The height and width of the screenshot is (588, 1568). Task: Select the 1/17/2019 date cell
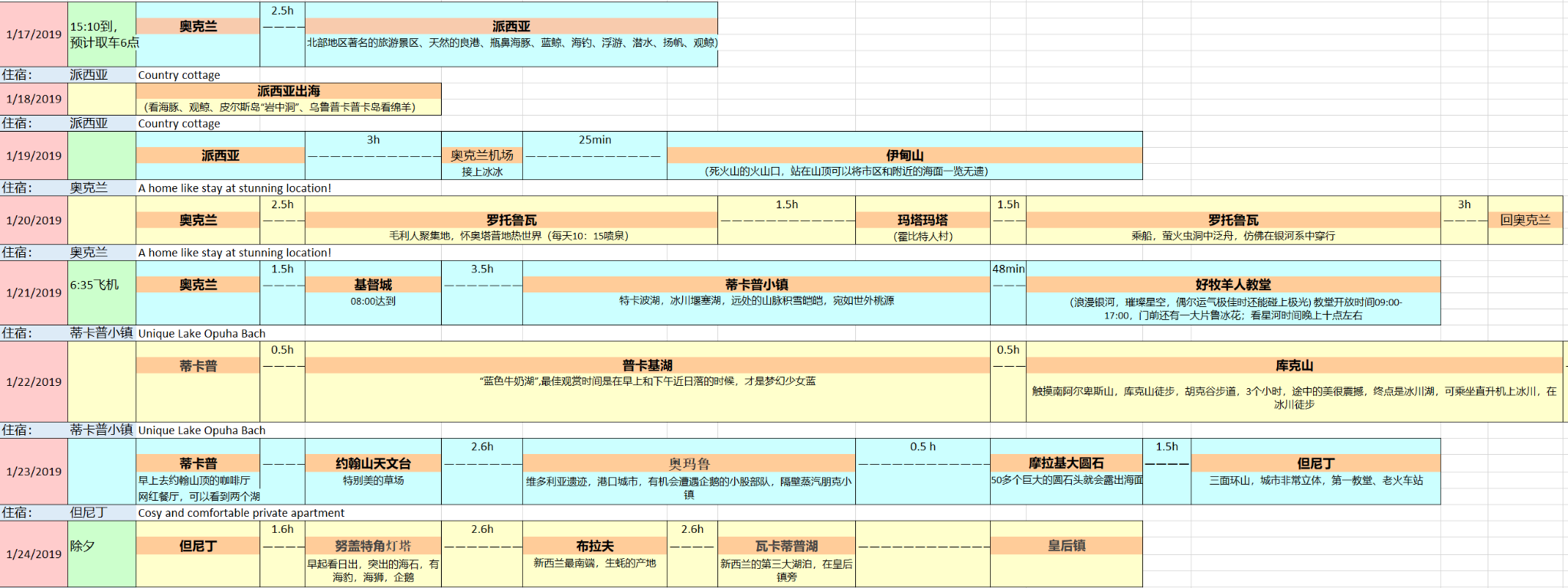tap(34, 34)
